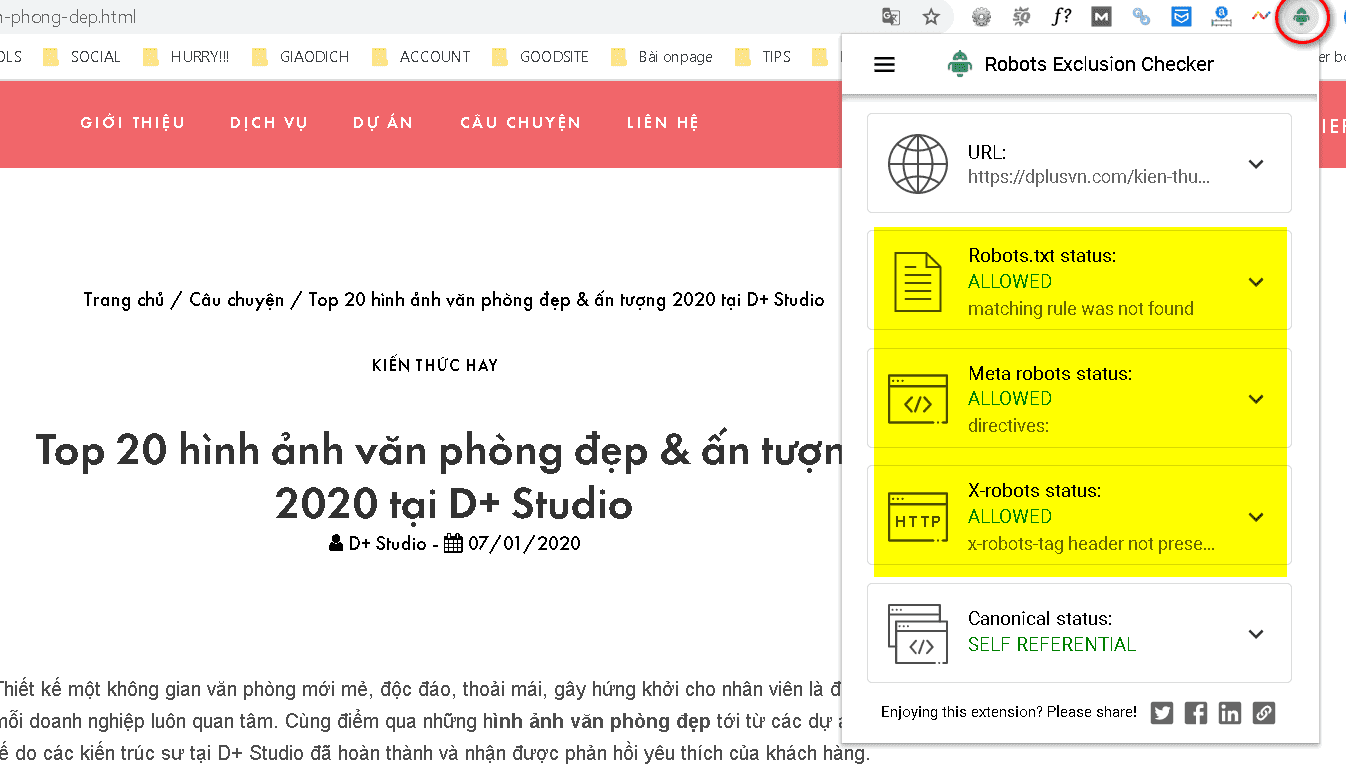Open the DỊCH VỤ menu item
Image resolution: width=1346 pixels, height=779 pixels.
pyautogui.click(x=269, y=123)
